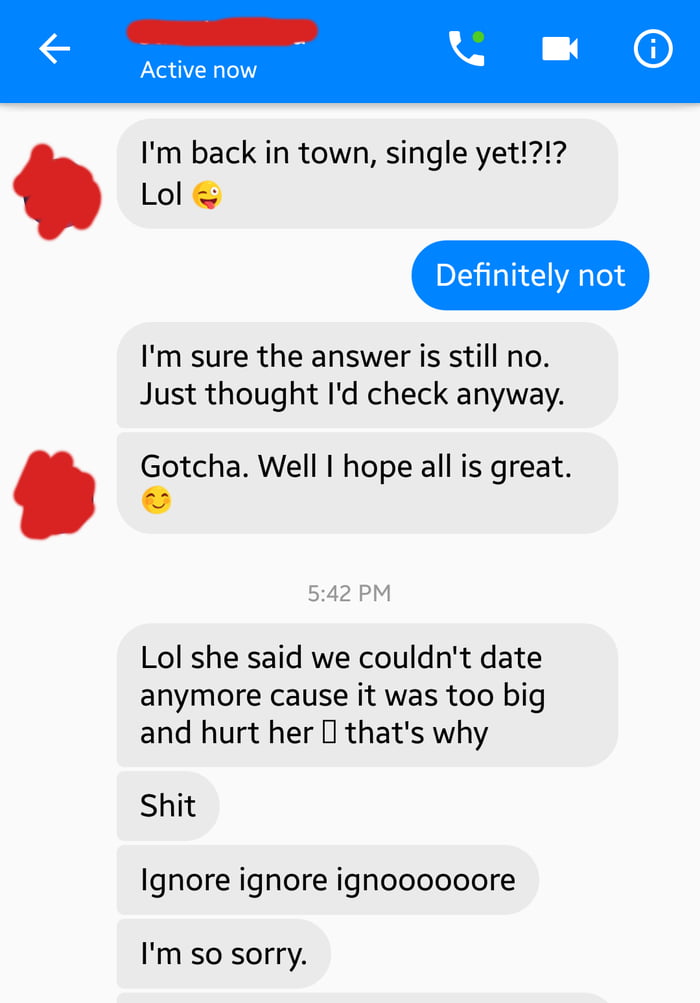Select the 'Lol she said we couldn't date' message
The width and height of the screenshot is (700, 1003).
click(x=367, y=695)
